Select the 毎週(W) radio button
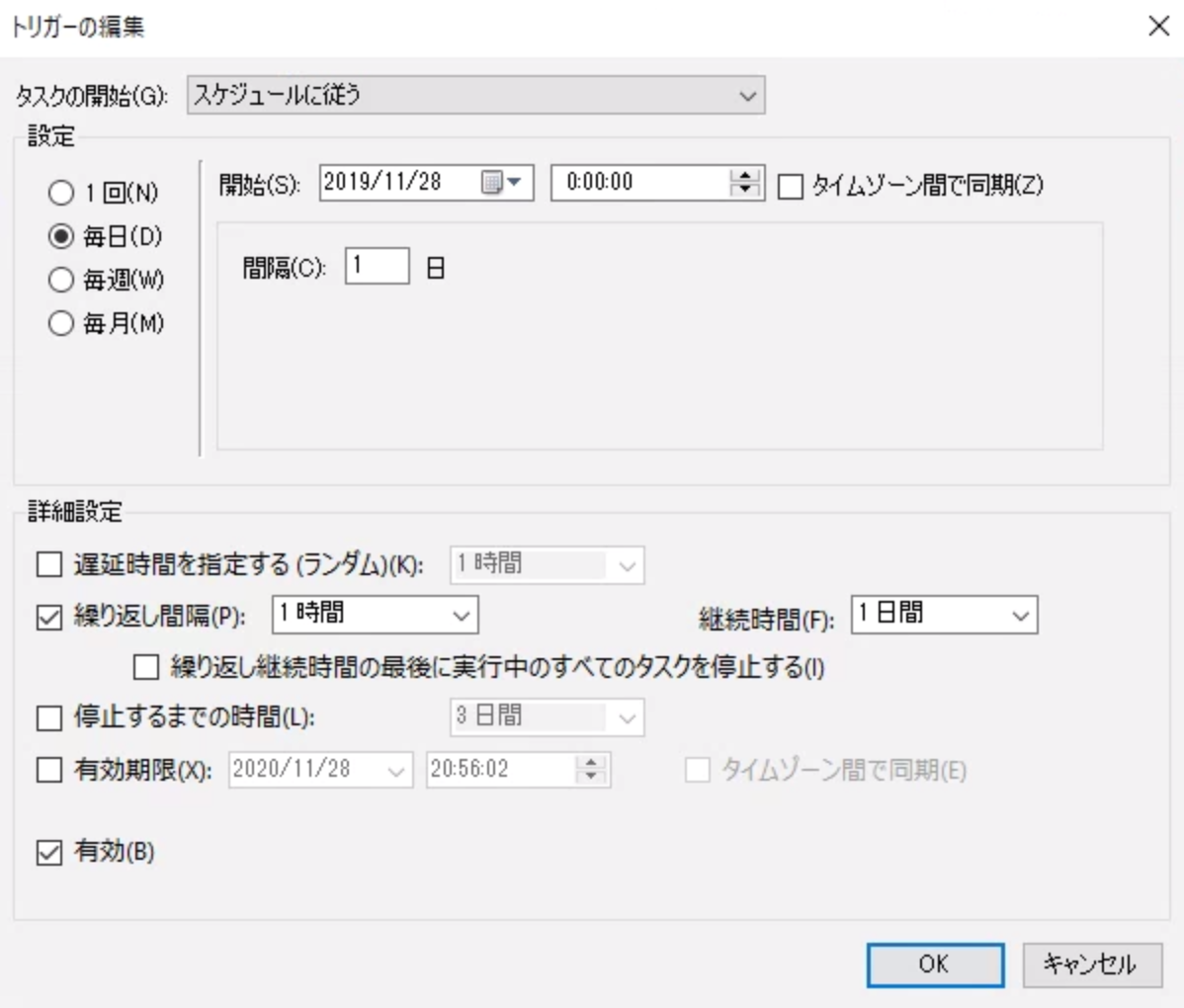This screenshot has height=1008, width=1184. pyautogui.click(x=61, y=281)
